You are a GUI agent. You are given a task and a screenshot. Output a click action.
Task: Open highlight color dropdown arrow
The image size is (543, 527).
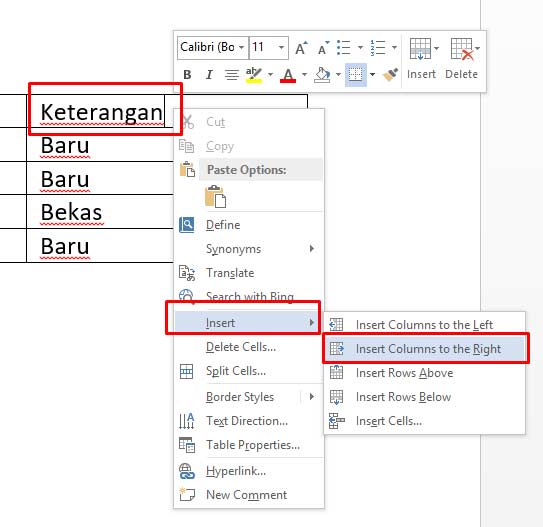pos(270,74)
